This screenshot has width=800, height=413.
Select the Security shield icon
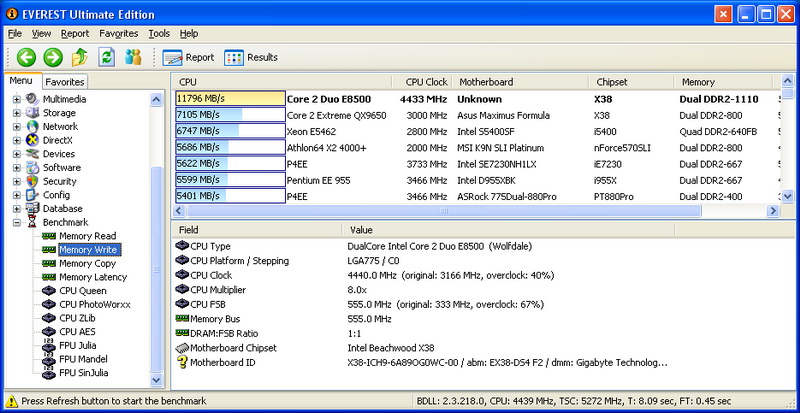point(32,181)
